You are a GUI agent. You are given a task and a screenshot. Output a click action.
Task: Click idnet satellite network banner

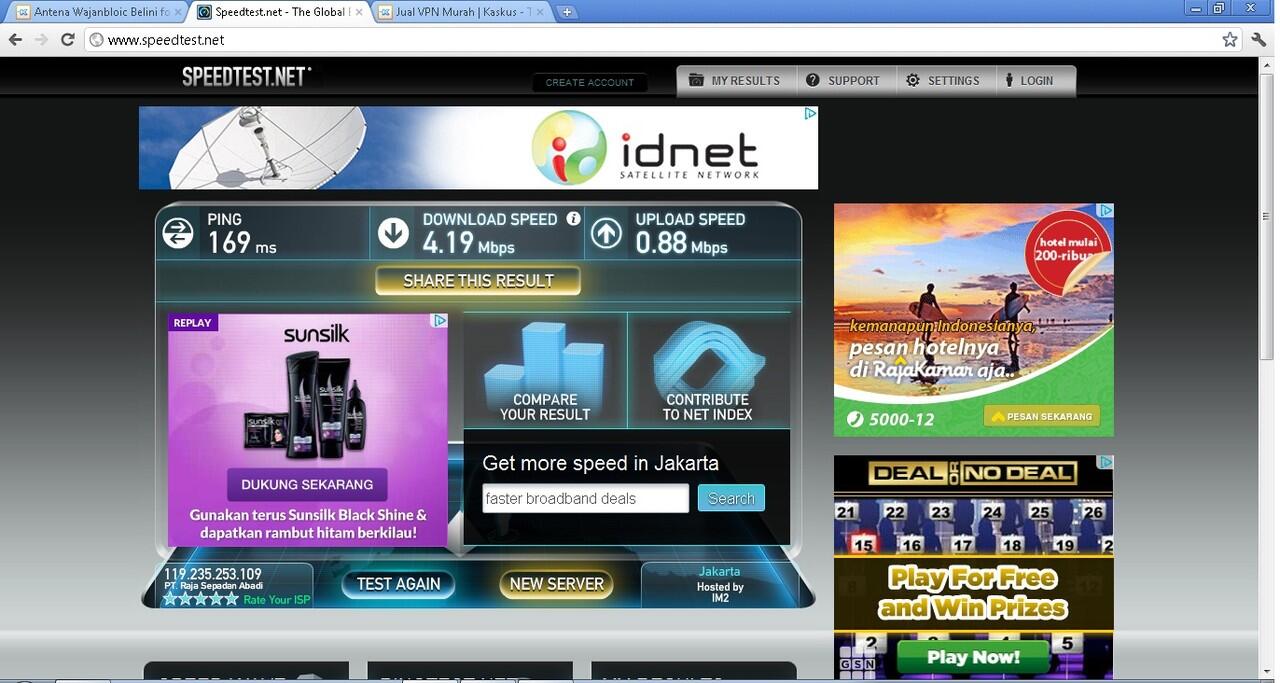[478, 148]
